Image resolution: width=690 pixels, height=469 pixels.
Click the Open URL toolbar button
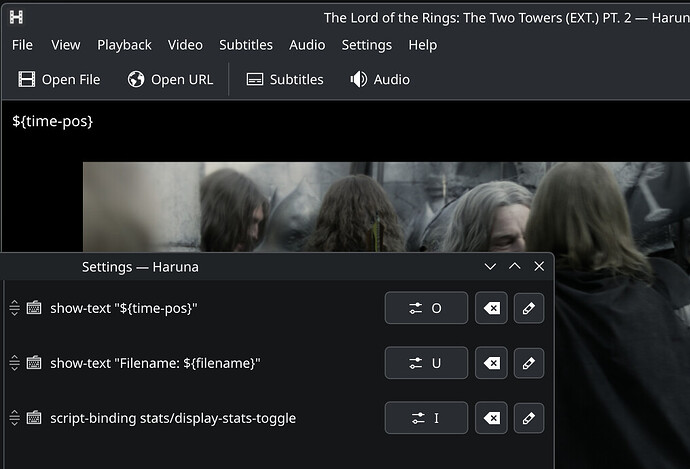pos(171,79)
